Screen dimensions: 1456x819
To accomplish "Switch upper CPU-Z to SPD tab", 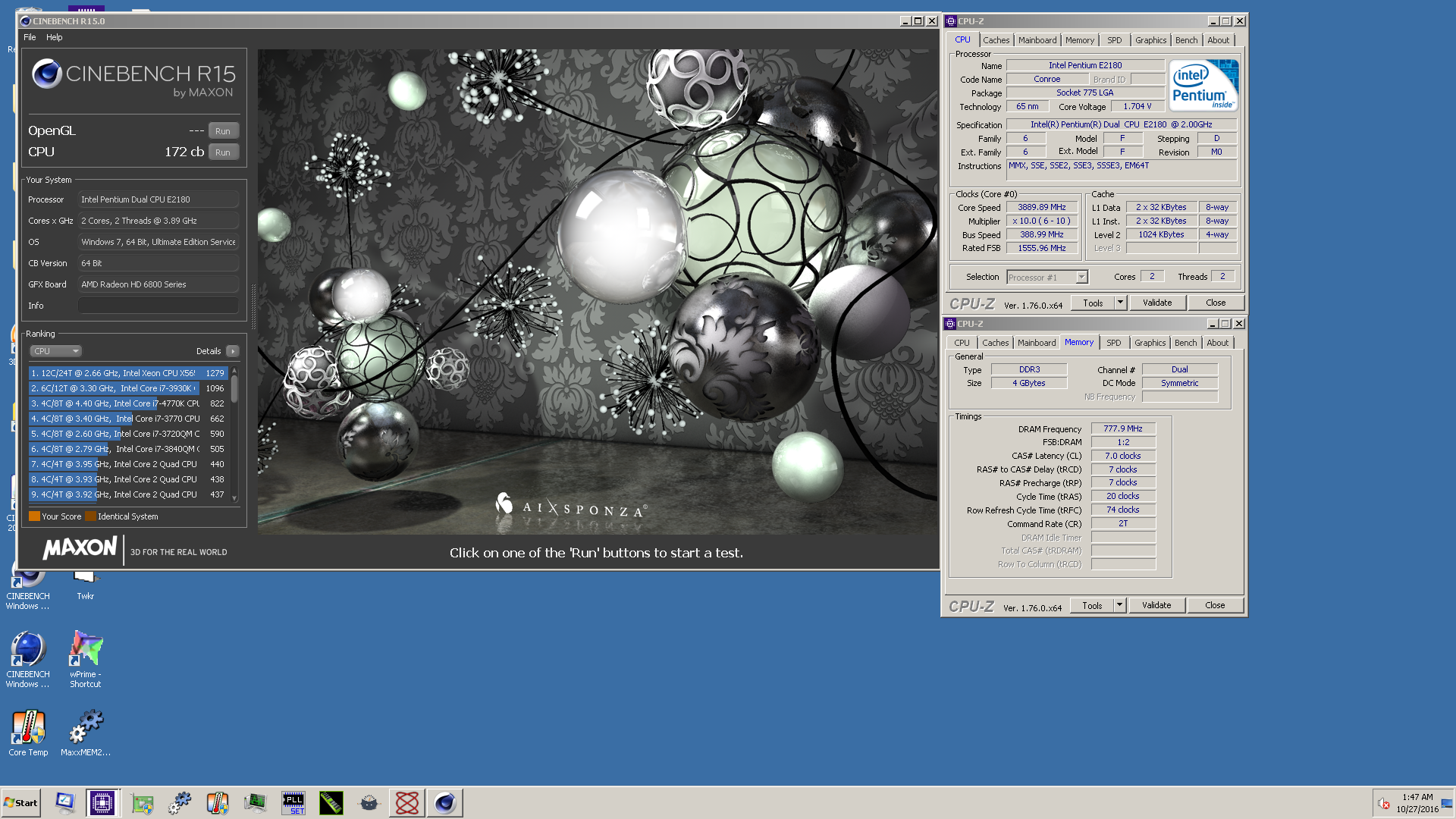I will (x=1114, y=40).
